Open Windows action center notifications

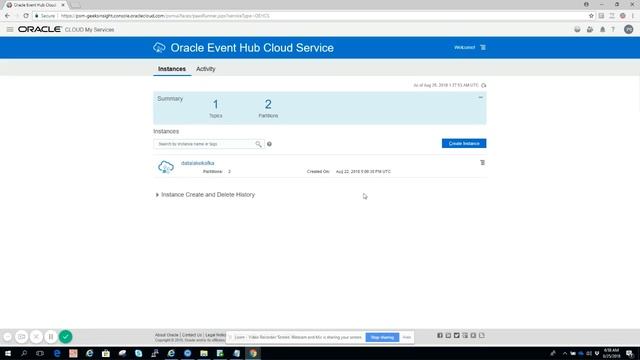coord(630,353)
